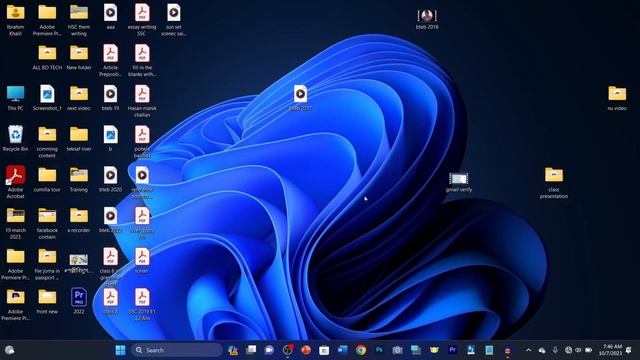Select the front new folder
Image resolution: width=640 pixels, height=360 pixels.
pos(47,301)
